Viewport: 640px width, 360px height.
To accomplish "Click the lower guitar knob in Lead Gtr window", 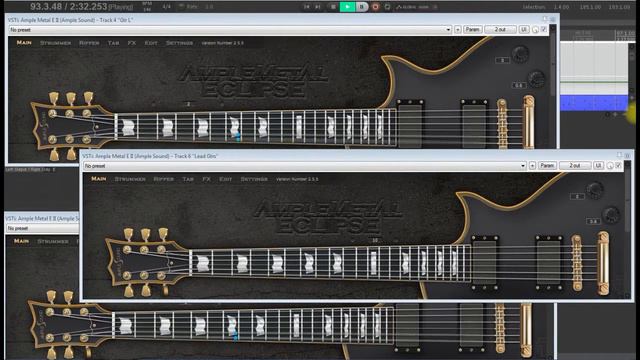I will point(611,214).
